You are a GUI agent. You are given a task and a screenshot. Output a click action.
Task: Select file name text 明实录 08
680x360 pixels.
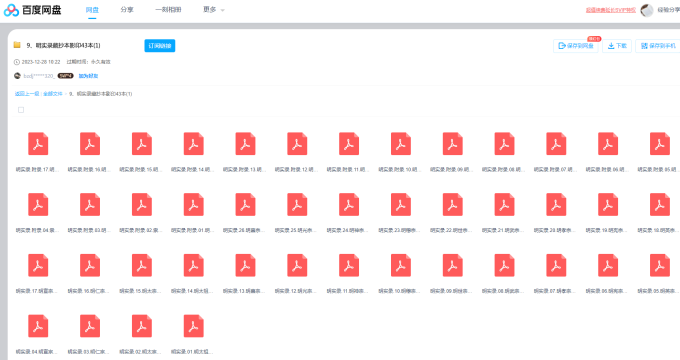(503, 291)
